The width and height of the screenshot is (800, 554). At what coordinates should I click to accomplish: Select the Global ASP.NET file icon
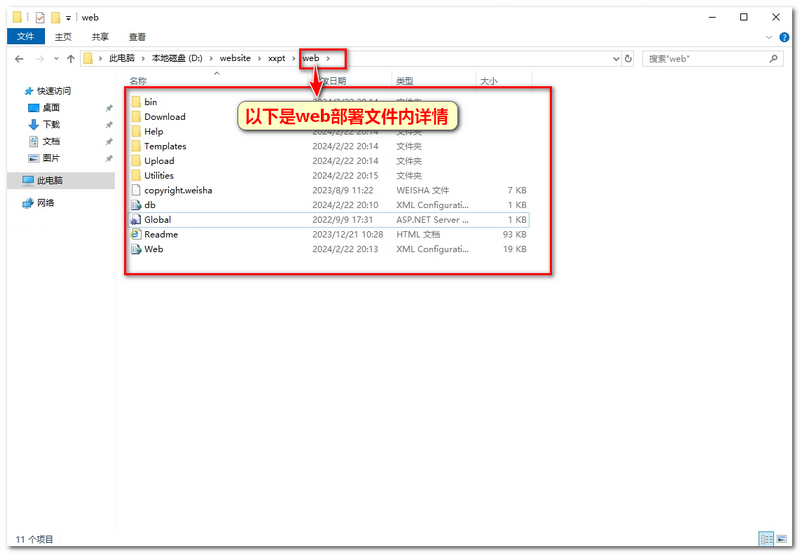point(135,219)
